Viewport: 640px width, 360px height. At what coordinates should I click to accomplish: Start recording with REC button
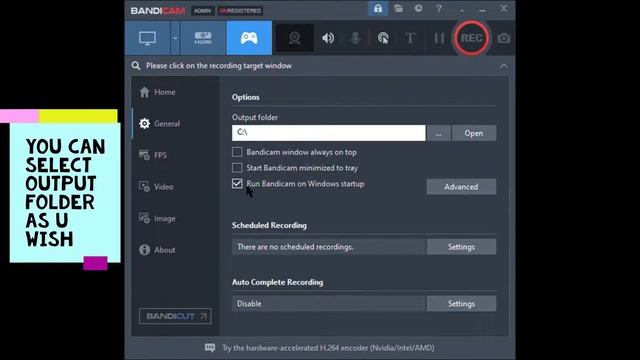coord(471,38)
